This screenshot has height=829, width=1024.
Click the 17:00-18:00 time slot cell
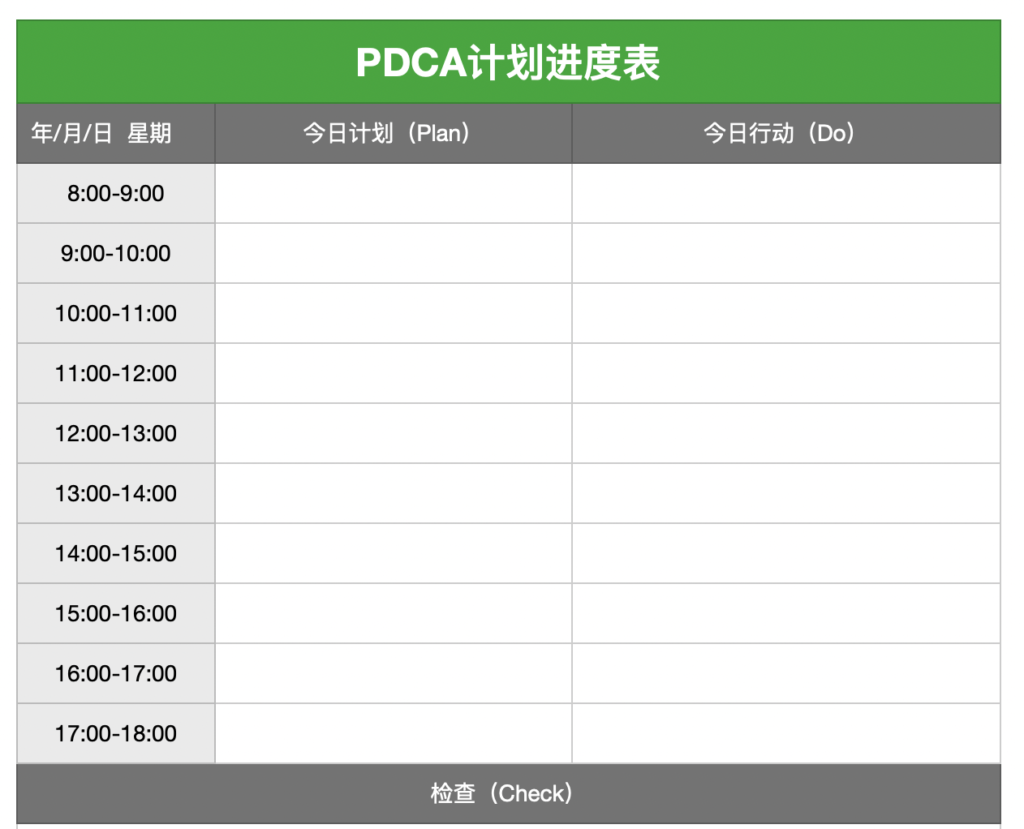[115, 733]
